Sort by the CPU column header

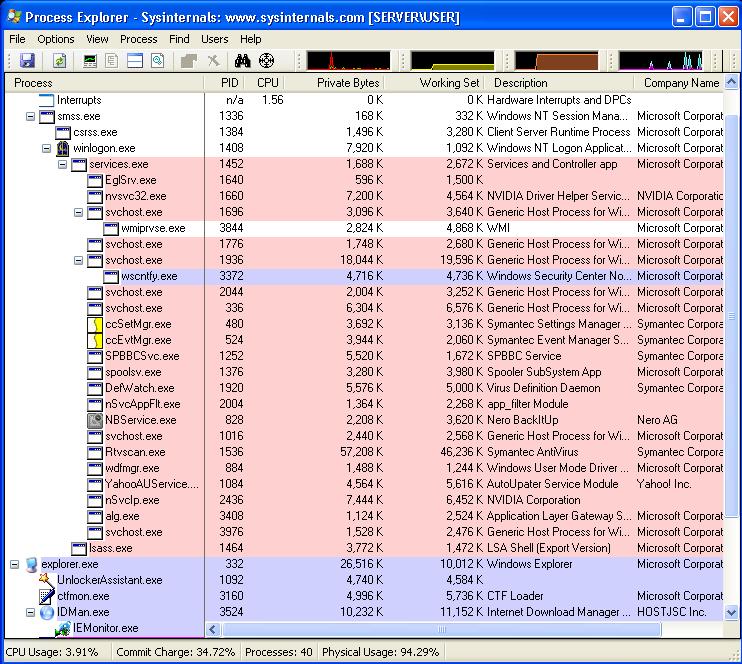pos(265,83)
